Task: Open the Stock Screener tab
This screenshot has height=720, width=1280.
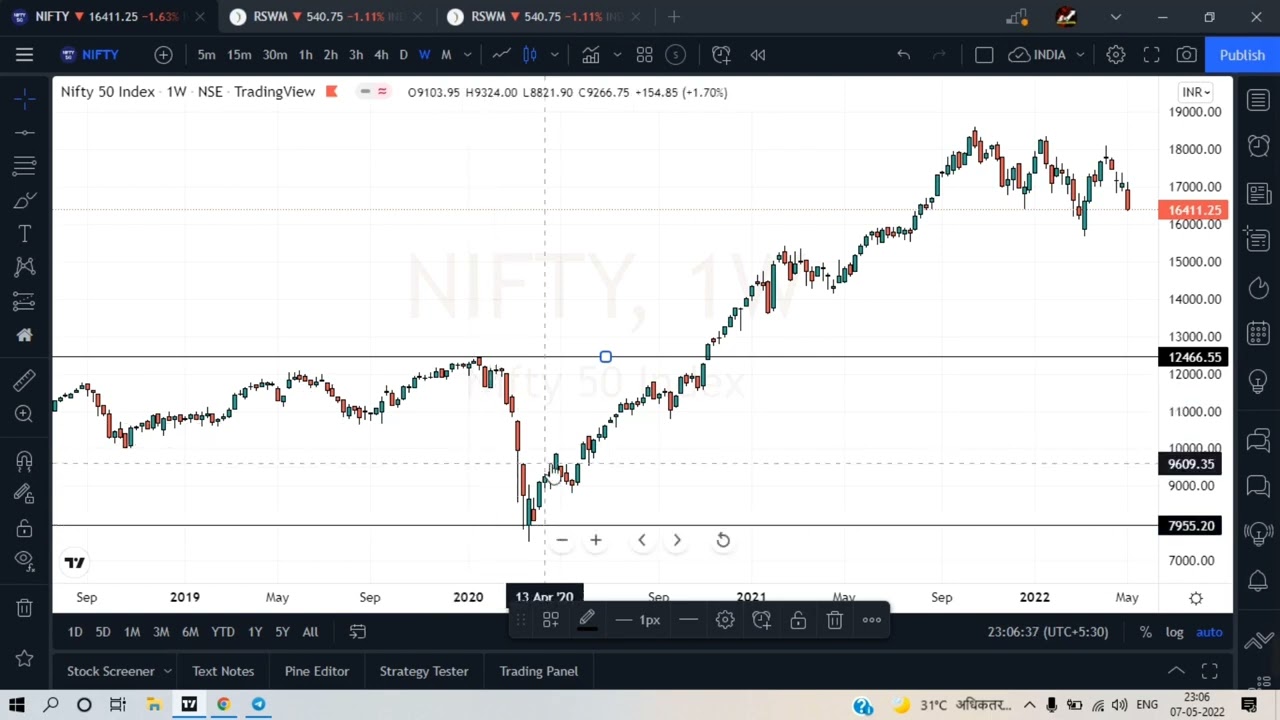Action: click(110, 671)
